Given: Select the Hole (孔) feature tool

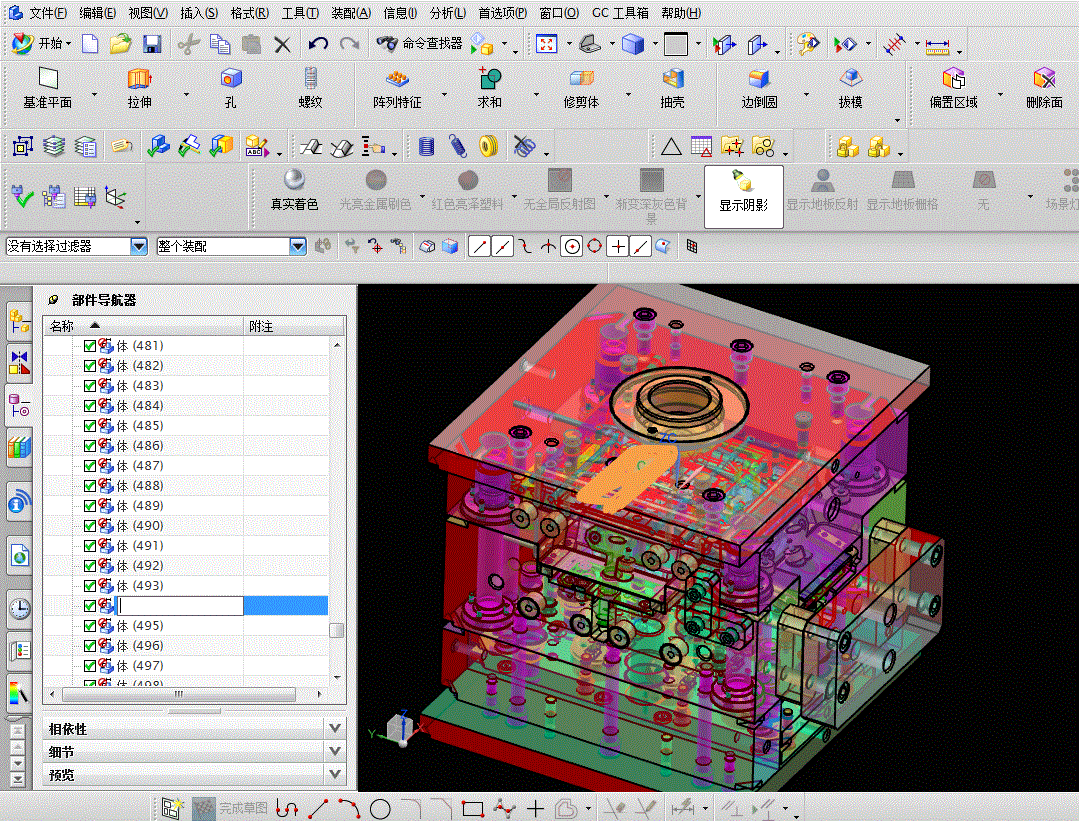Looking at the screenshot, I should point(231,87).
